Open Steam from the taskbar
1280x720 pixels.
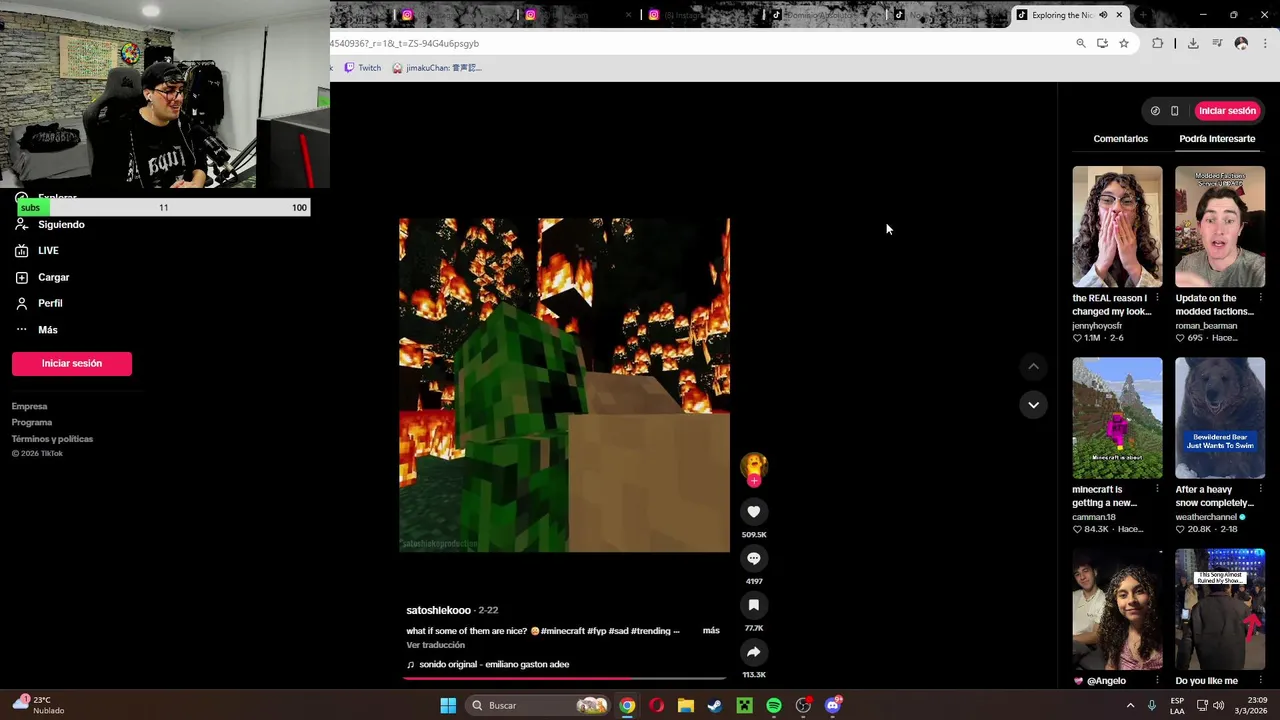[x=715, y=706]
